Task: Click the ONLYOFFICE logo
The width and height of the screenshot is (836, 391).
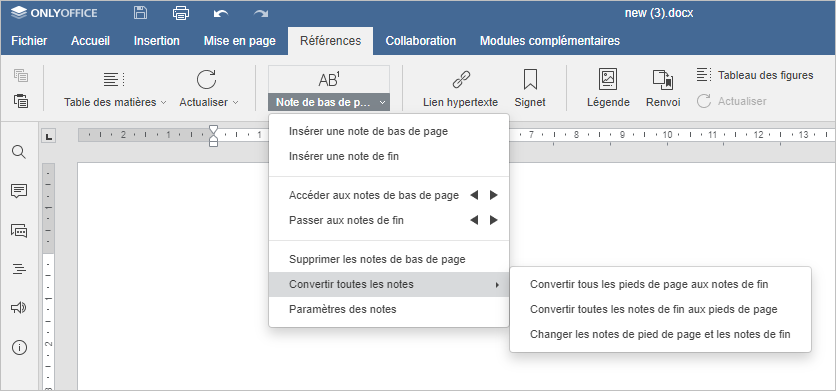Action: (54, 13)
